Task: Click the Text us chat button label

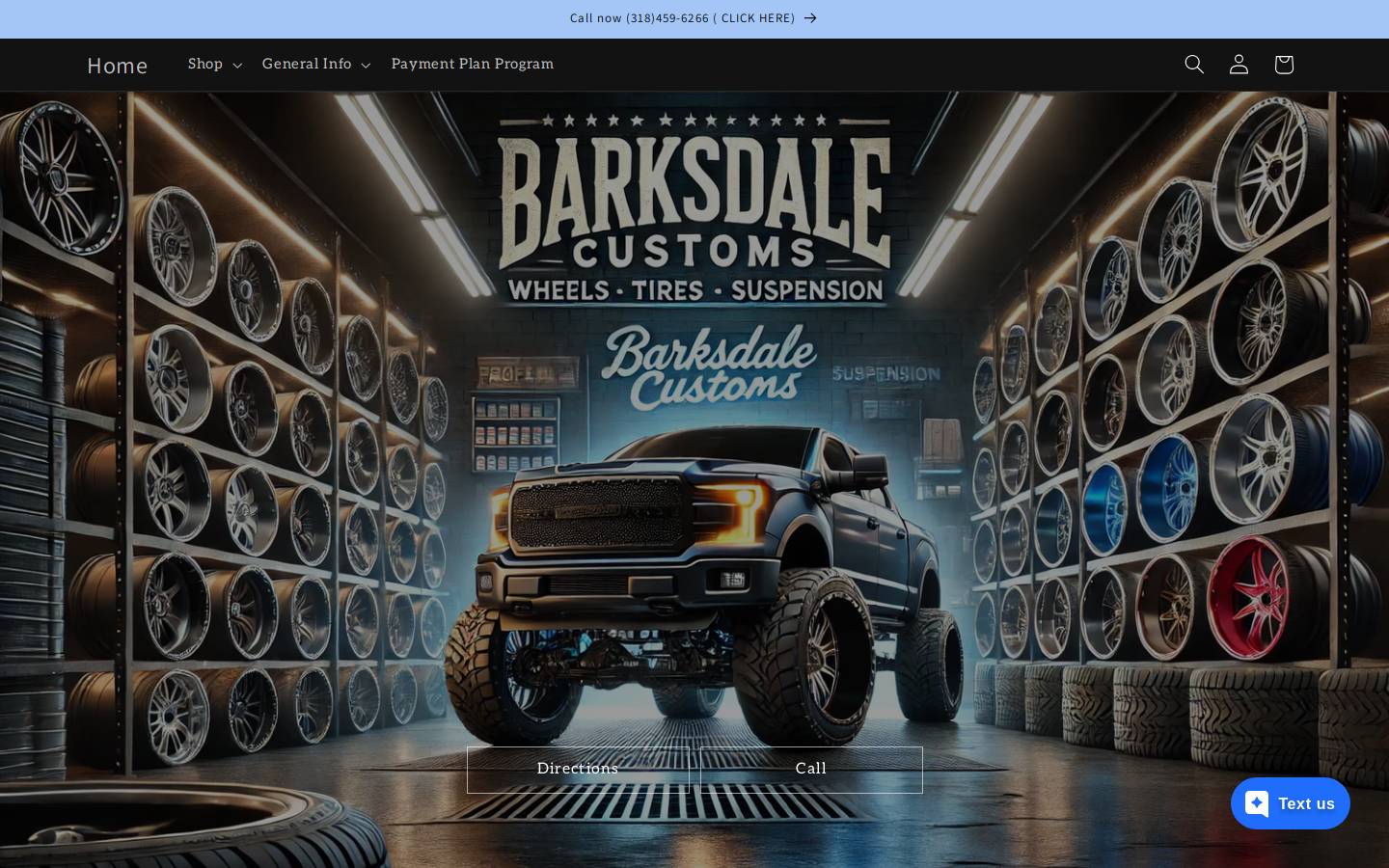Action: click(x=1306, y=804)
